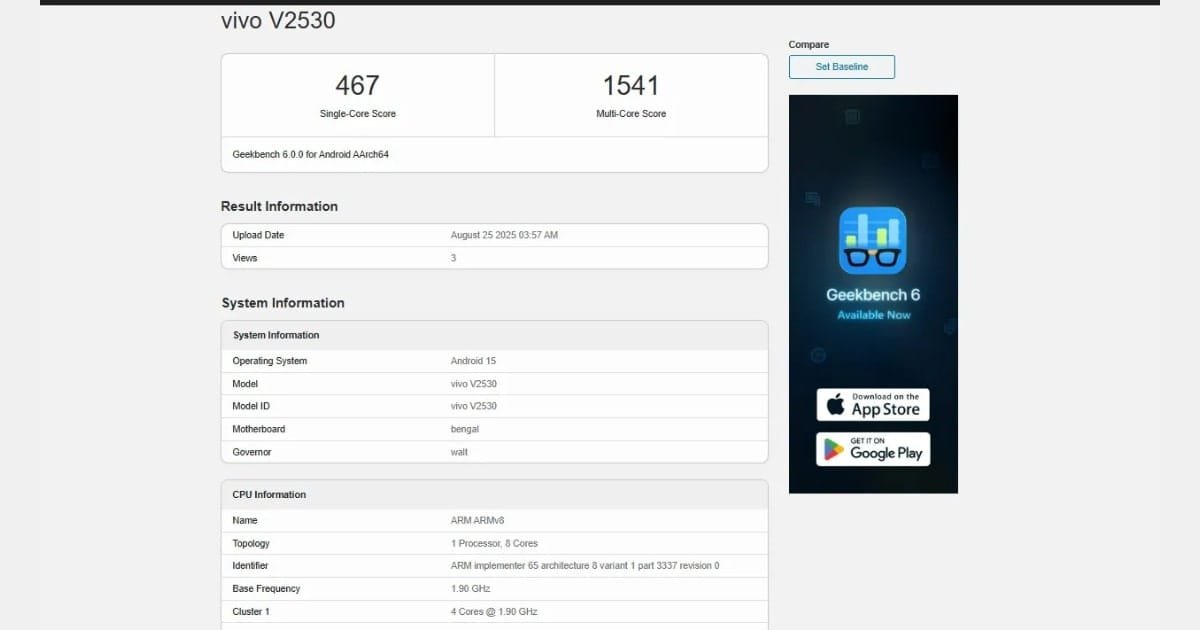Click the 'Motherboard' row label

click(259, 429)
